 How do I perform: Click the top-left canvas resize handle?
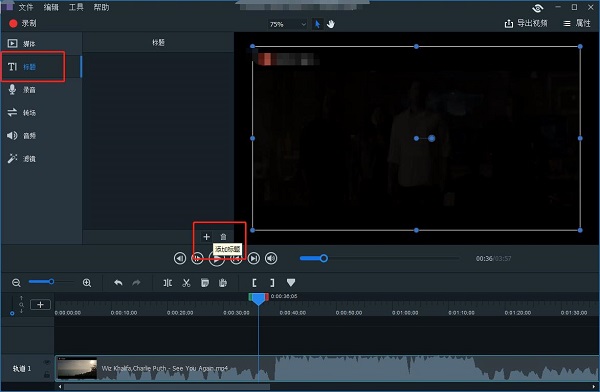(253, 46)
